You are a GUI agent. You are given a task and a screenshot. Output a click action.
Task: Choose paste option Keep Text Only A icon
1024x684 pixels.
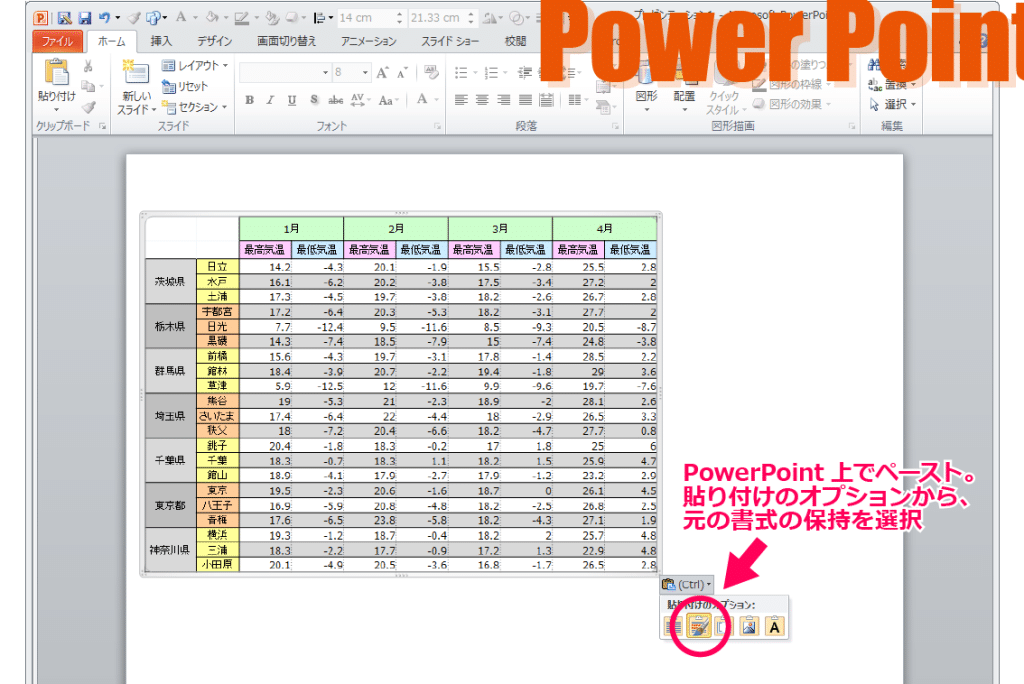pyautogui.click(x=775, y=627)
